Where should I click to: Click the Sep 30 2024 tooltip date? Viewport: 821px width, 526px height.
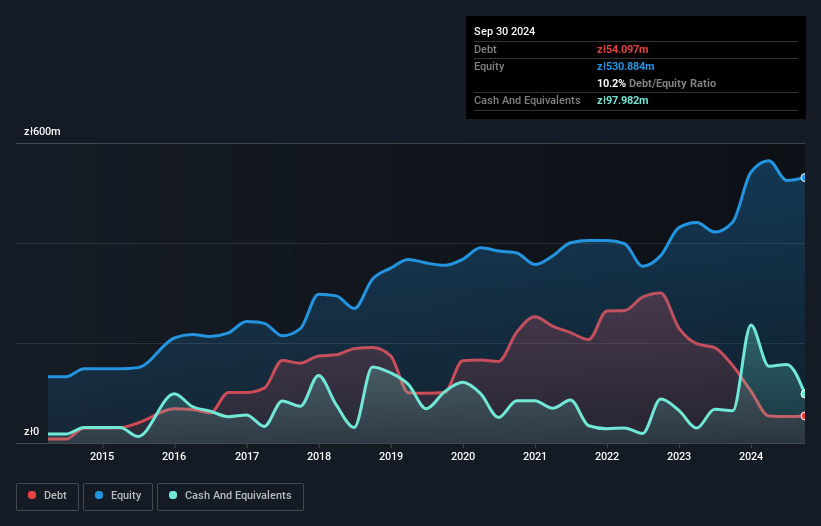(x=504, y=31)
